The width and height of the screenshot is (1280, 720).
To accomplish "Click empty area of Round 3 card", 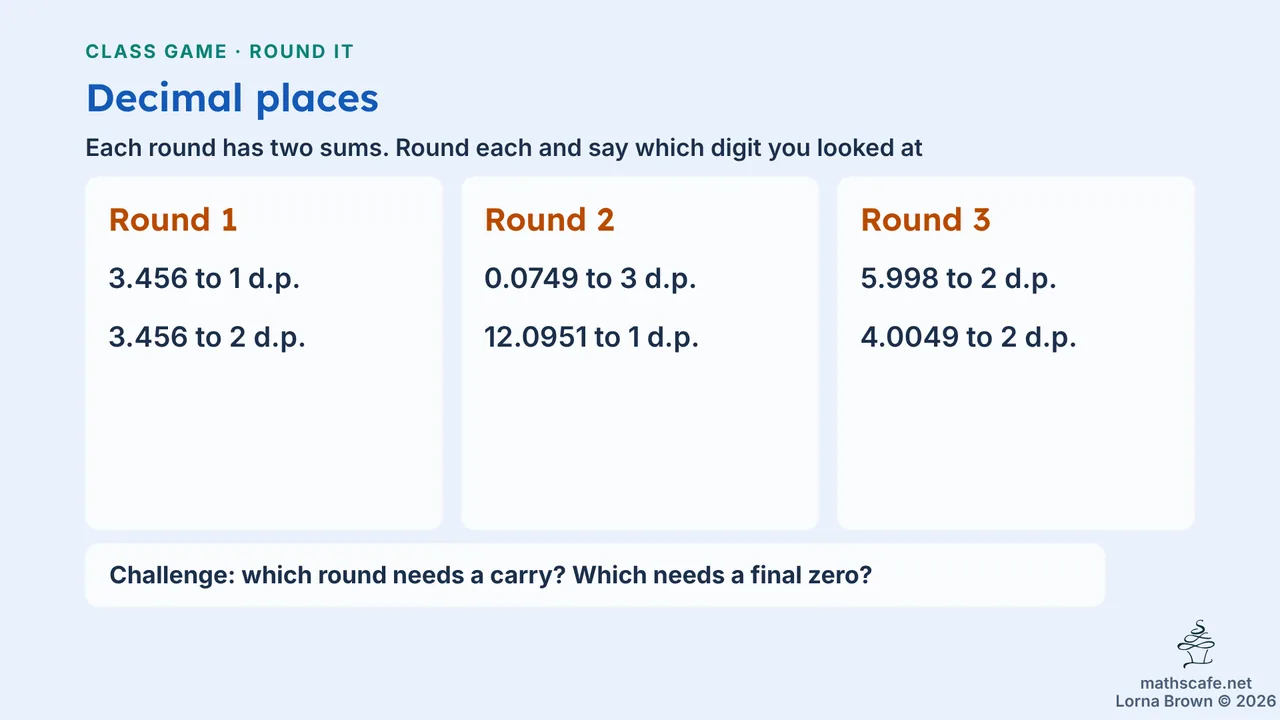I will [1016, 440].
